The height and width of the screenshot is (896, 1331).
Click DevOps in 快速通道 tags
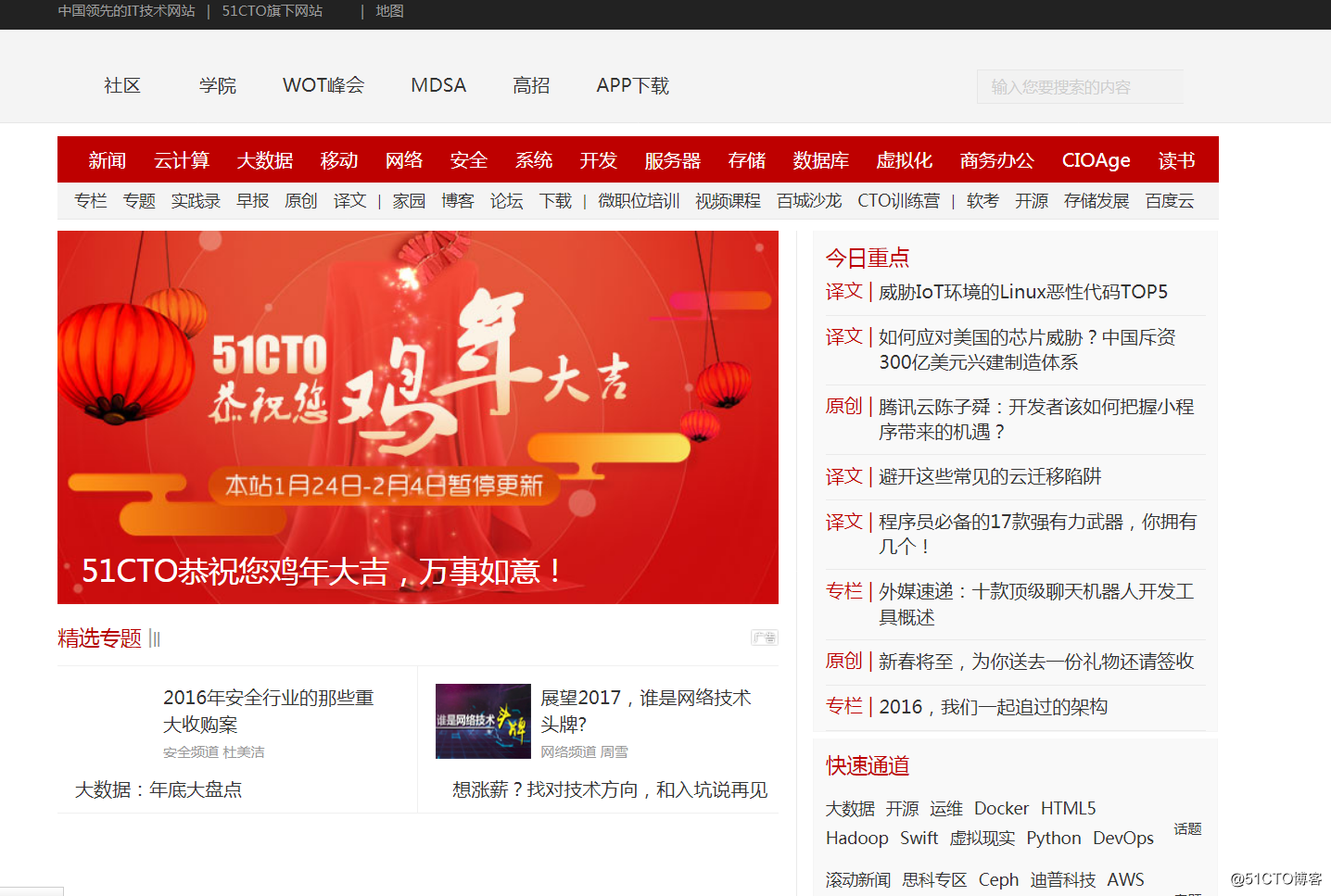(x=1123, y=839)
